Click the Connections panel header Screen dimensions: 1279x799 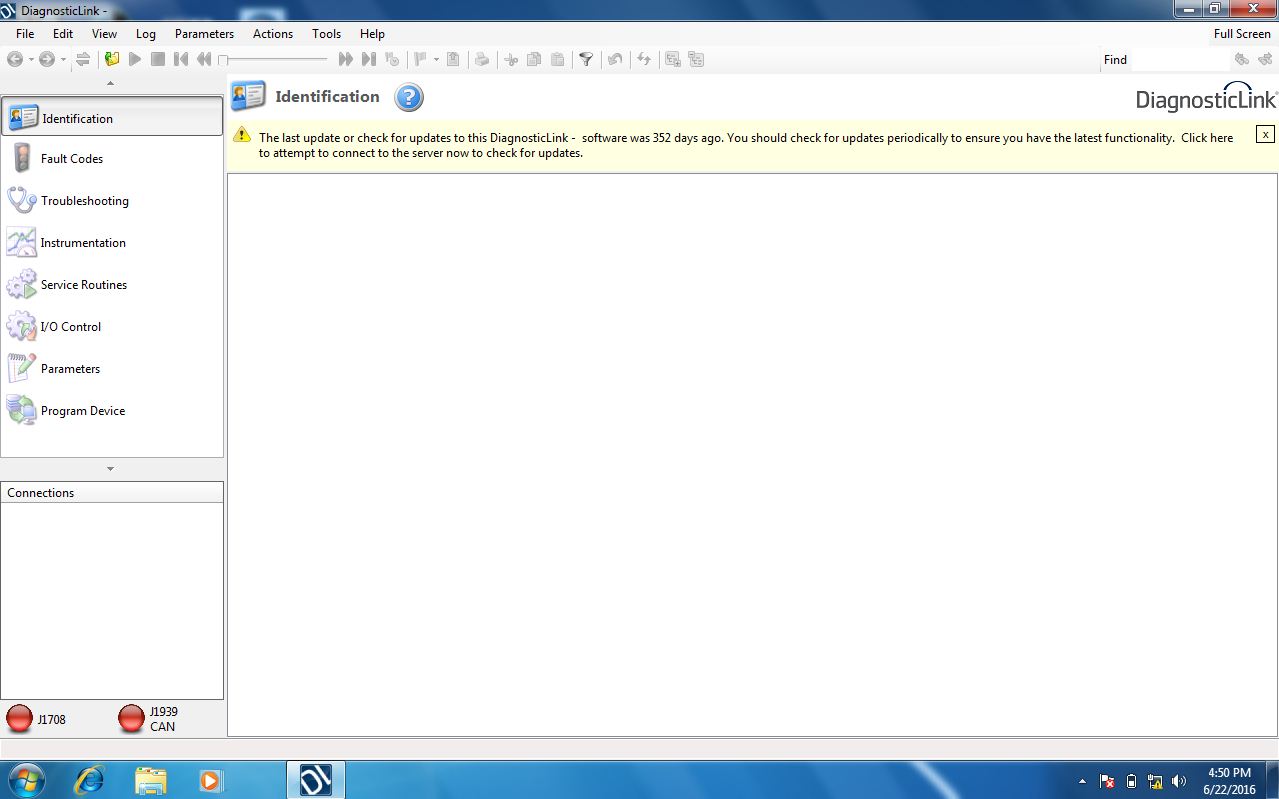point(112,492)
